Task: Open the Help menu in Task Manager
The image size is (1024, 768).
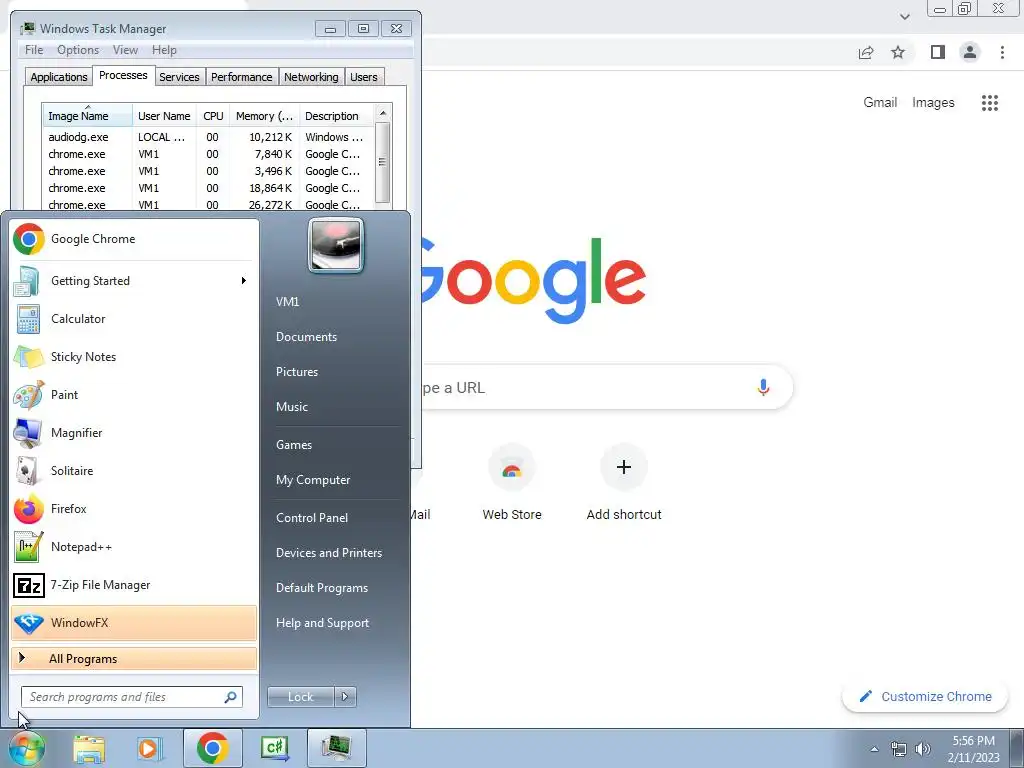Action: pyautogui.click(x=164, y=50)
